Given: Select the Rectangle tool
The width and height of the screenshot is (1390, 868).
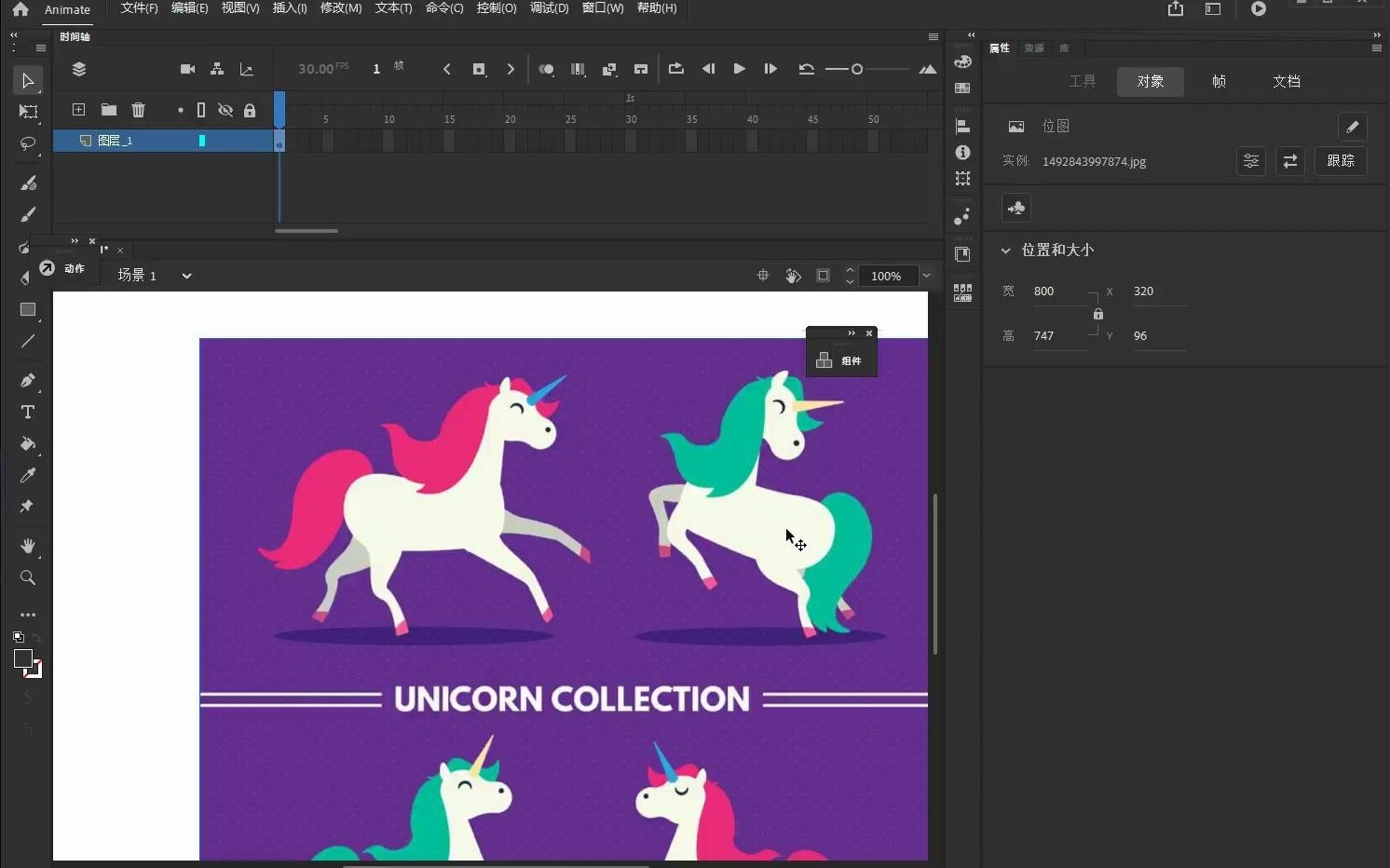Looking at the screenshot, I should [28, 309].
